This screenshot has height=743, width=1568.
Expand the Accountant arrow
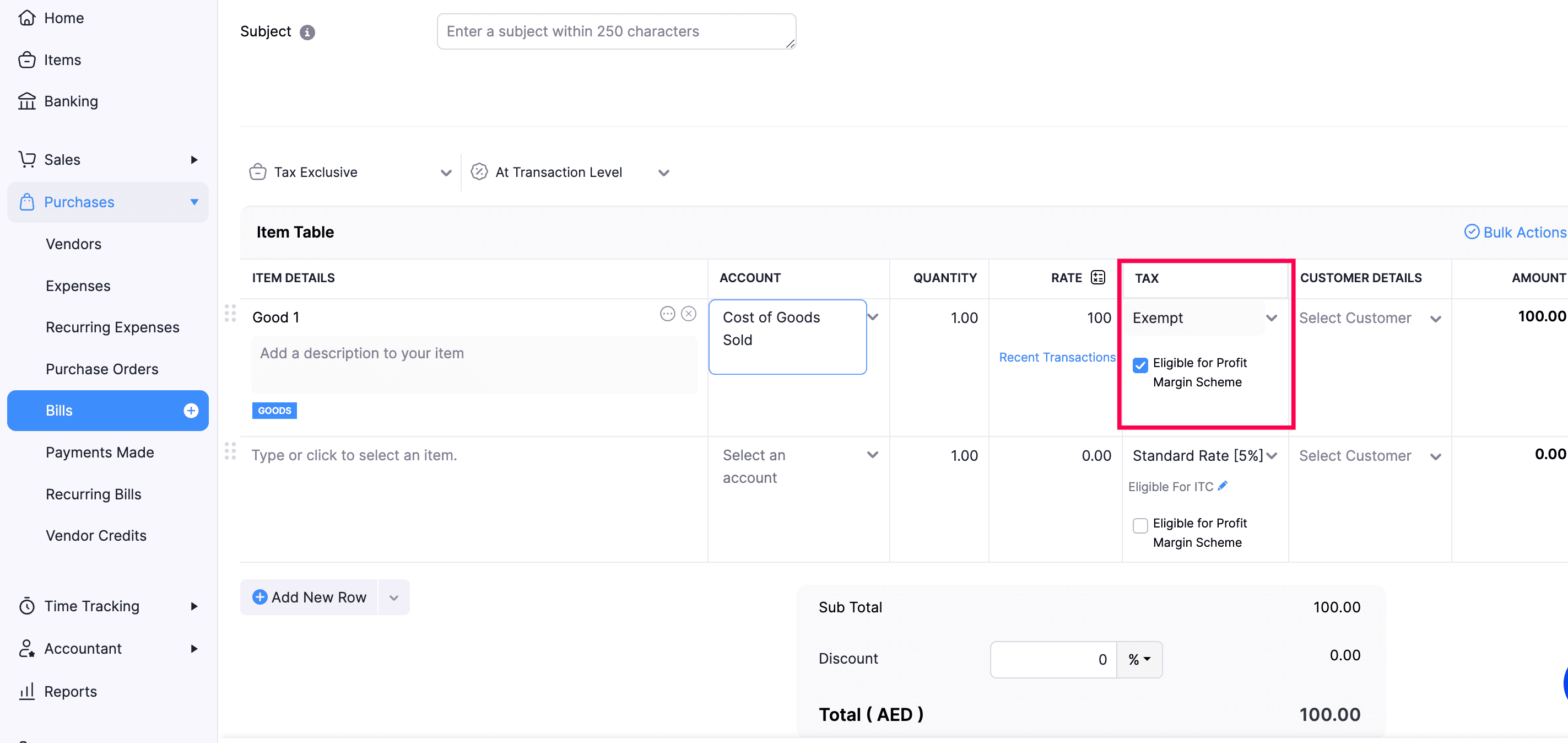click(x=193, y=649)
